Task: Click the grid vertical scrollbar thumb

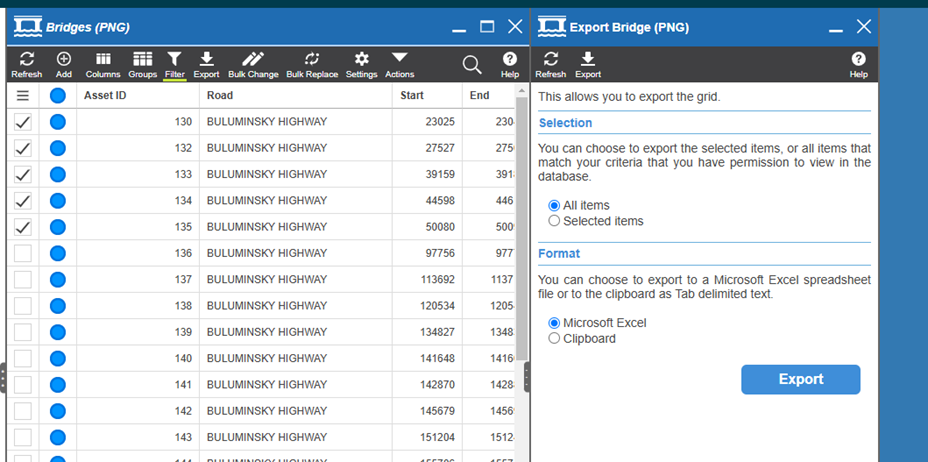Action: [x=521, y=228]
